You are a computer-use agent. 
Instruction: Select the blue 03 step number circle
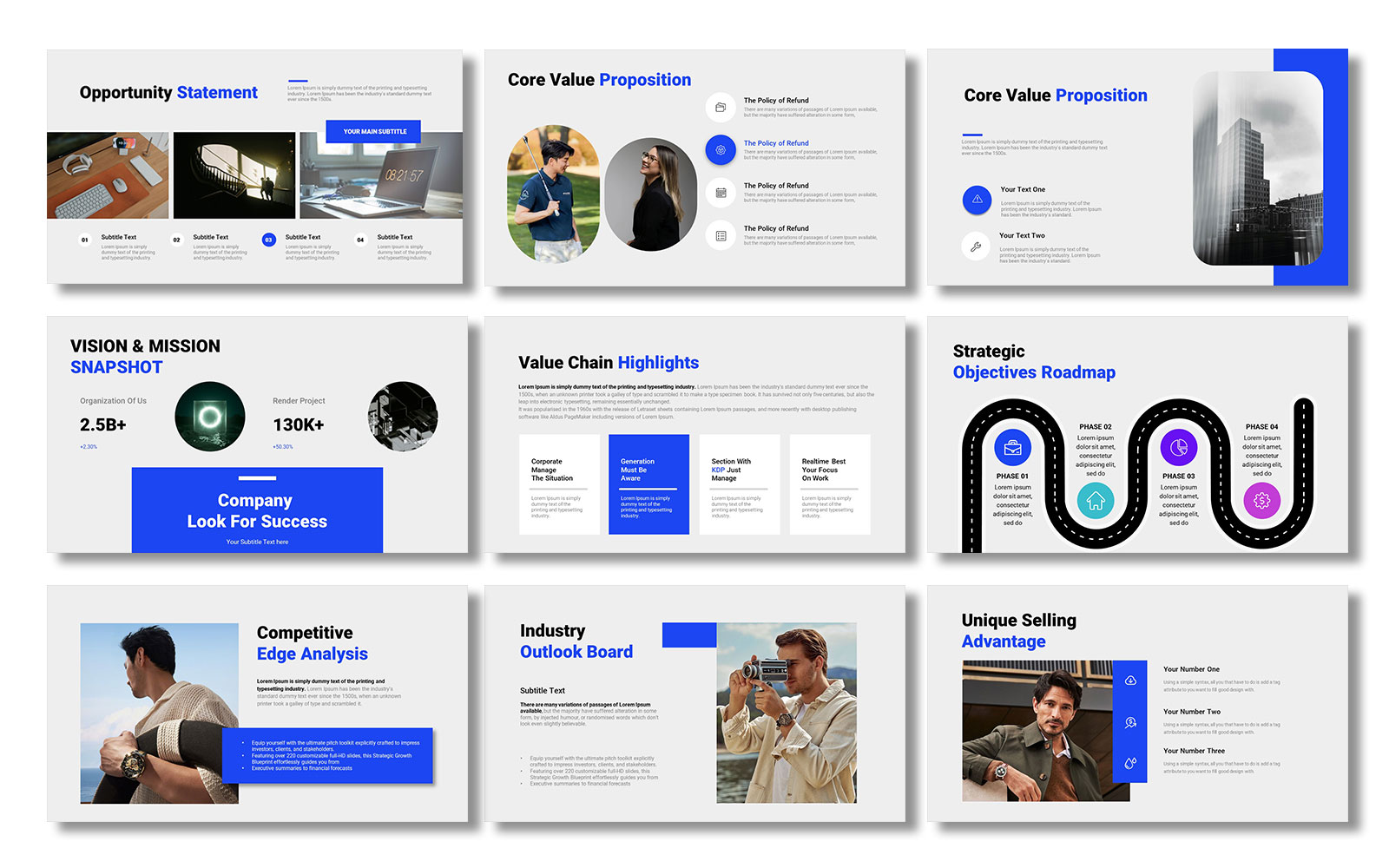(x=268, y=240)
